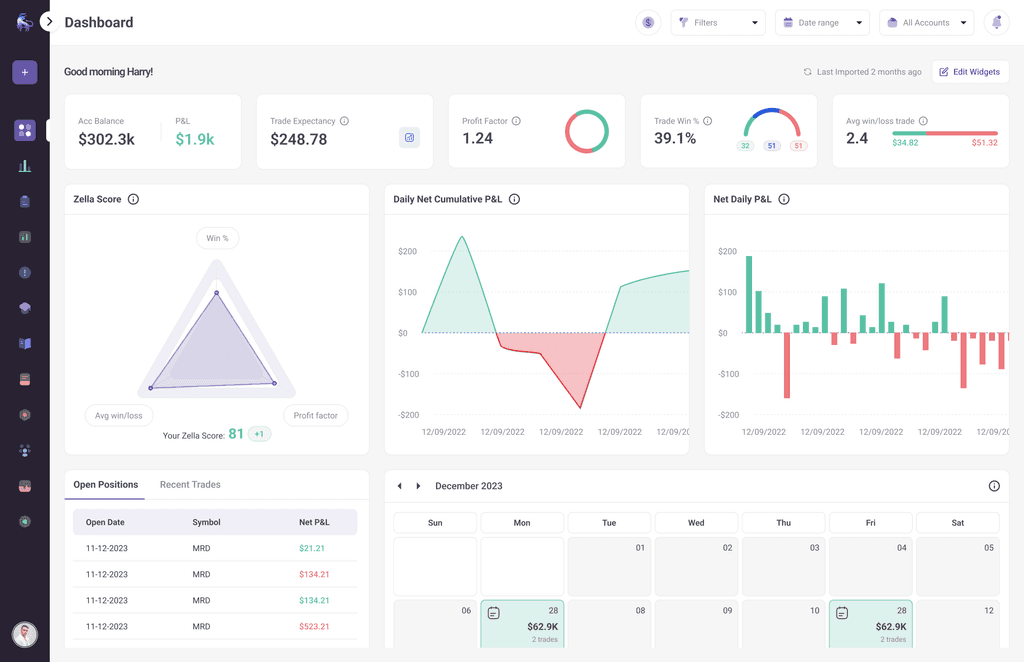Click the Symbol column header
The height and width of the screenshot is (662, 1024).
coord(206,522)
